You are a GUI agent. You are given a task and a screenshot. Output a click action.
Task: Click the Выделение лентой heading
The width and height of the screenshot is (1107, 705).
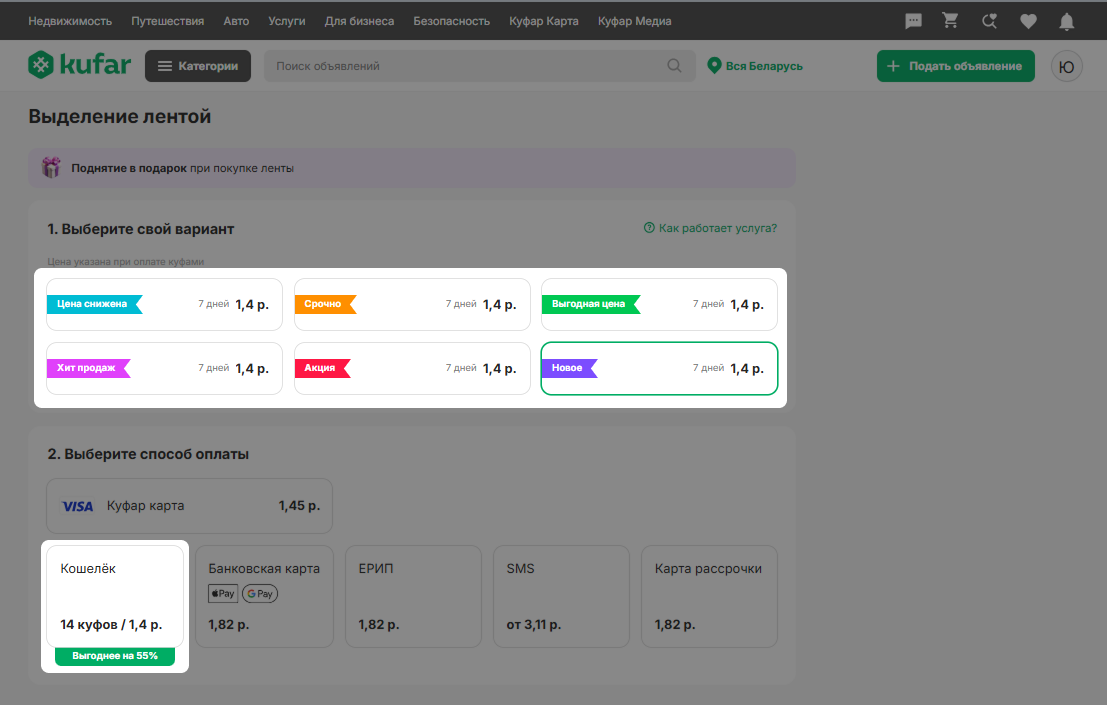pos(119,116)
